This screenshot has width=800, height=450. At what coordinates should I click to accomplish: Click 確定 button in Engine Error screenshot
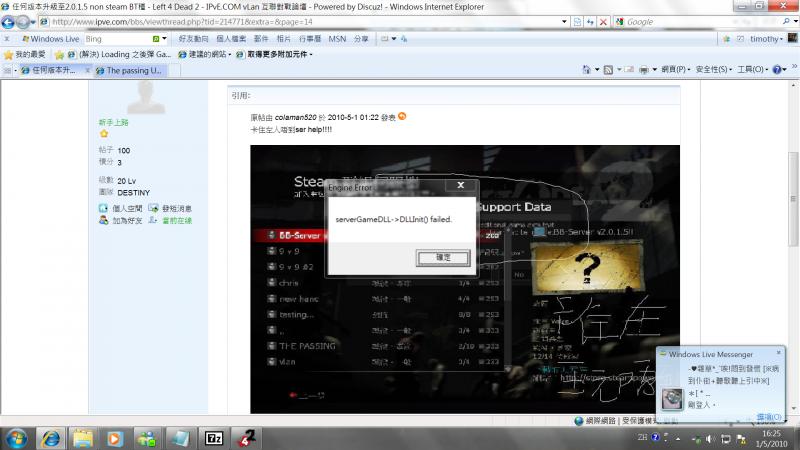coord(443,258)
